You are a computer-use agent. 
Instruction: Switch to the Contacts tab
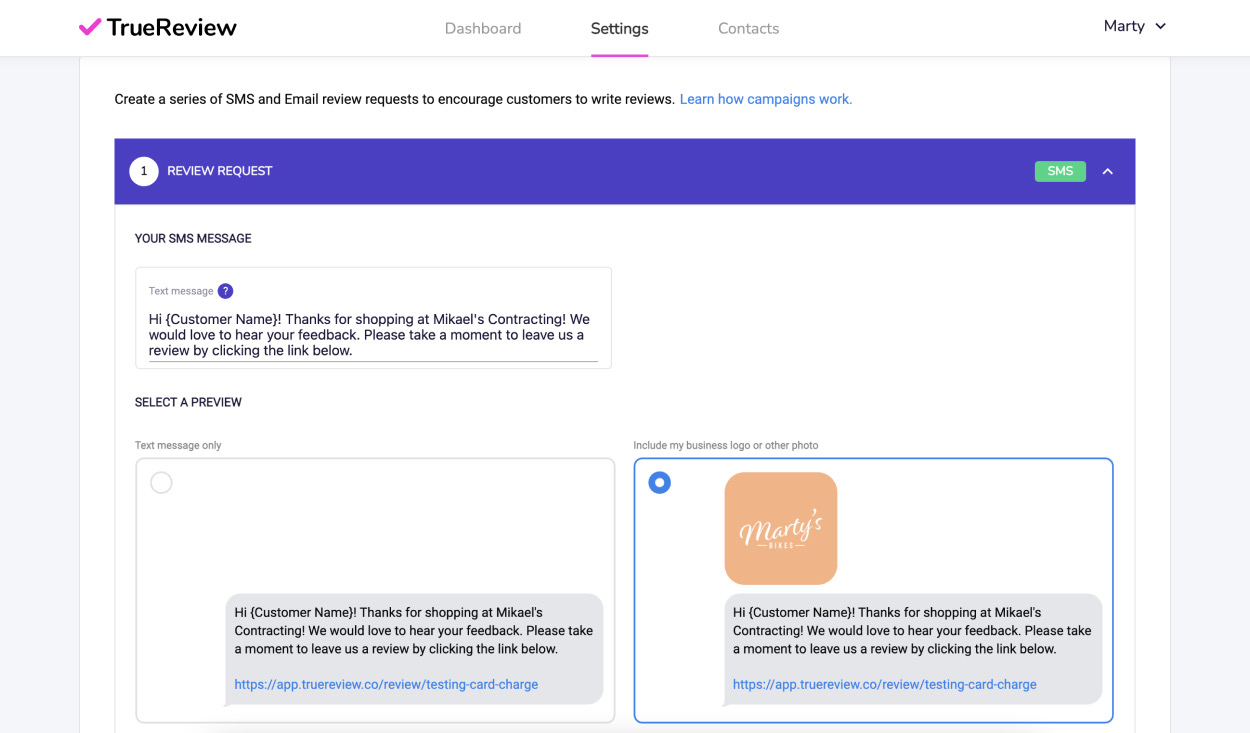pos(748,28)
